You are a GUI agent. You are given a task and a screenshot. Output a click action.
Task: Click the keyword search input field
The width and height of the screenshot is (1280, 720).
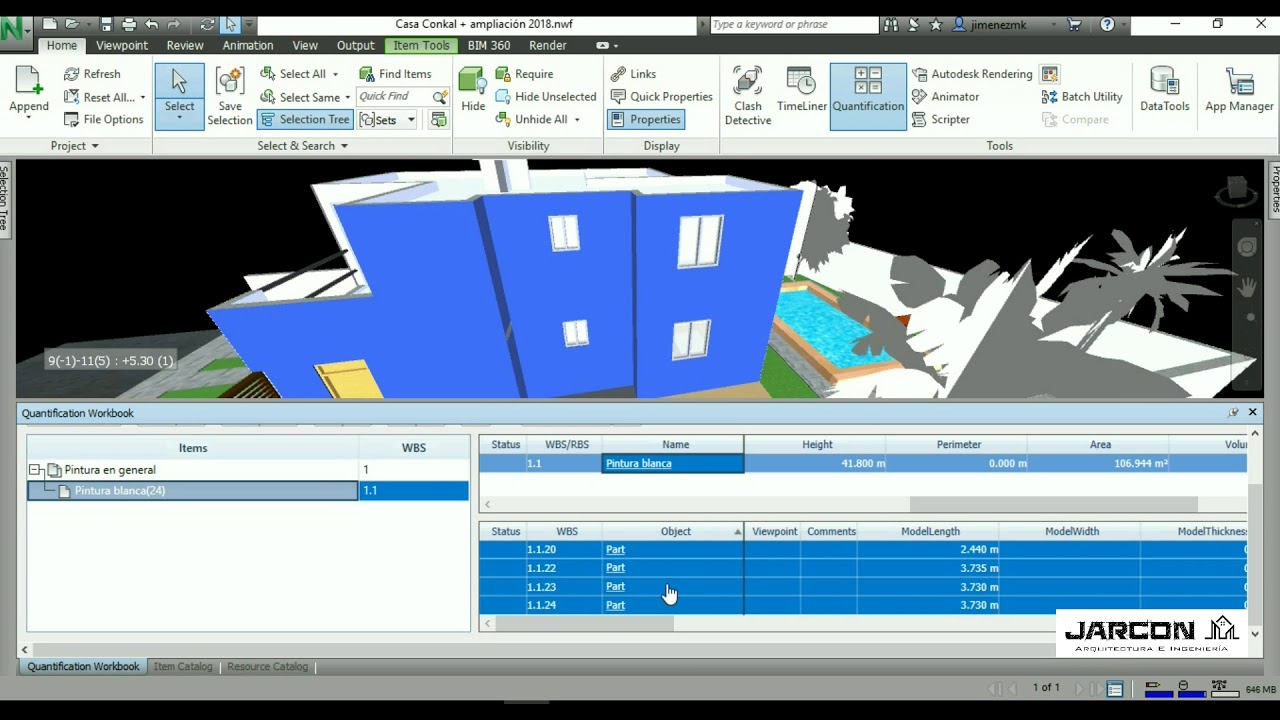click(794, 24)
